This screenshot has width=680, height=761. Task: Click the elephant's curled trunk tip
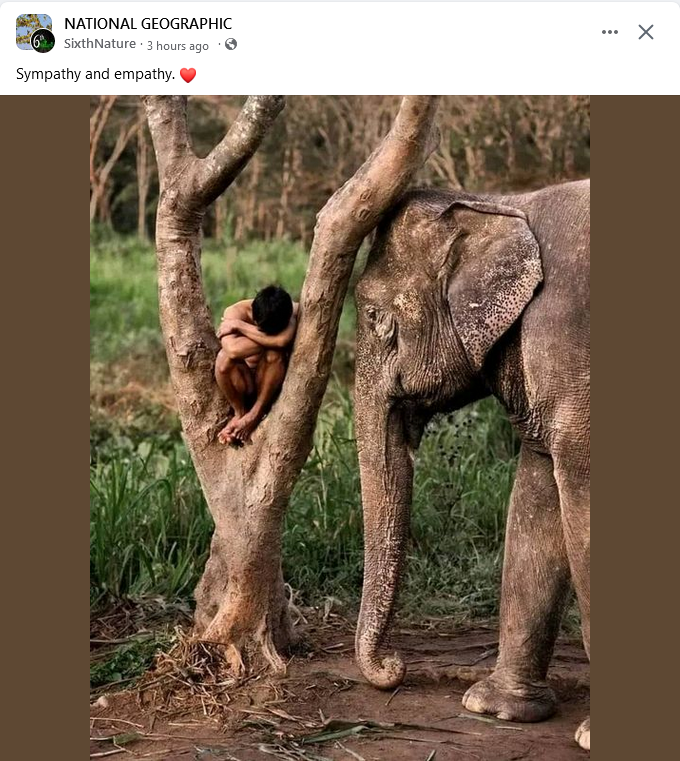pos(382,668)
